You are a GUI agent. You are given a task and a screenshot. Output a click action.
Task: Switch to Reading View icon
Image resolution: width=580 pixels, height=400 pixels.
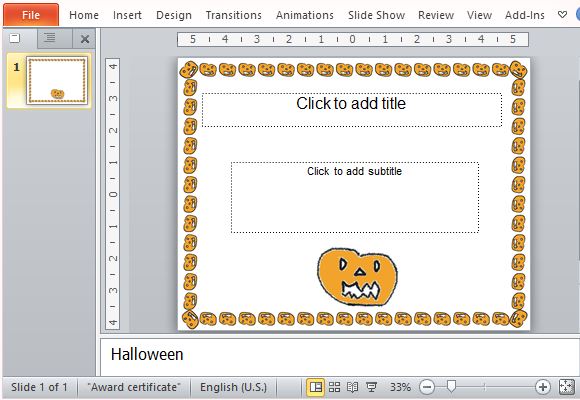353,387
